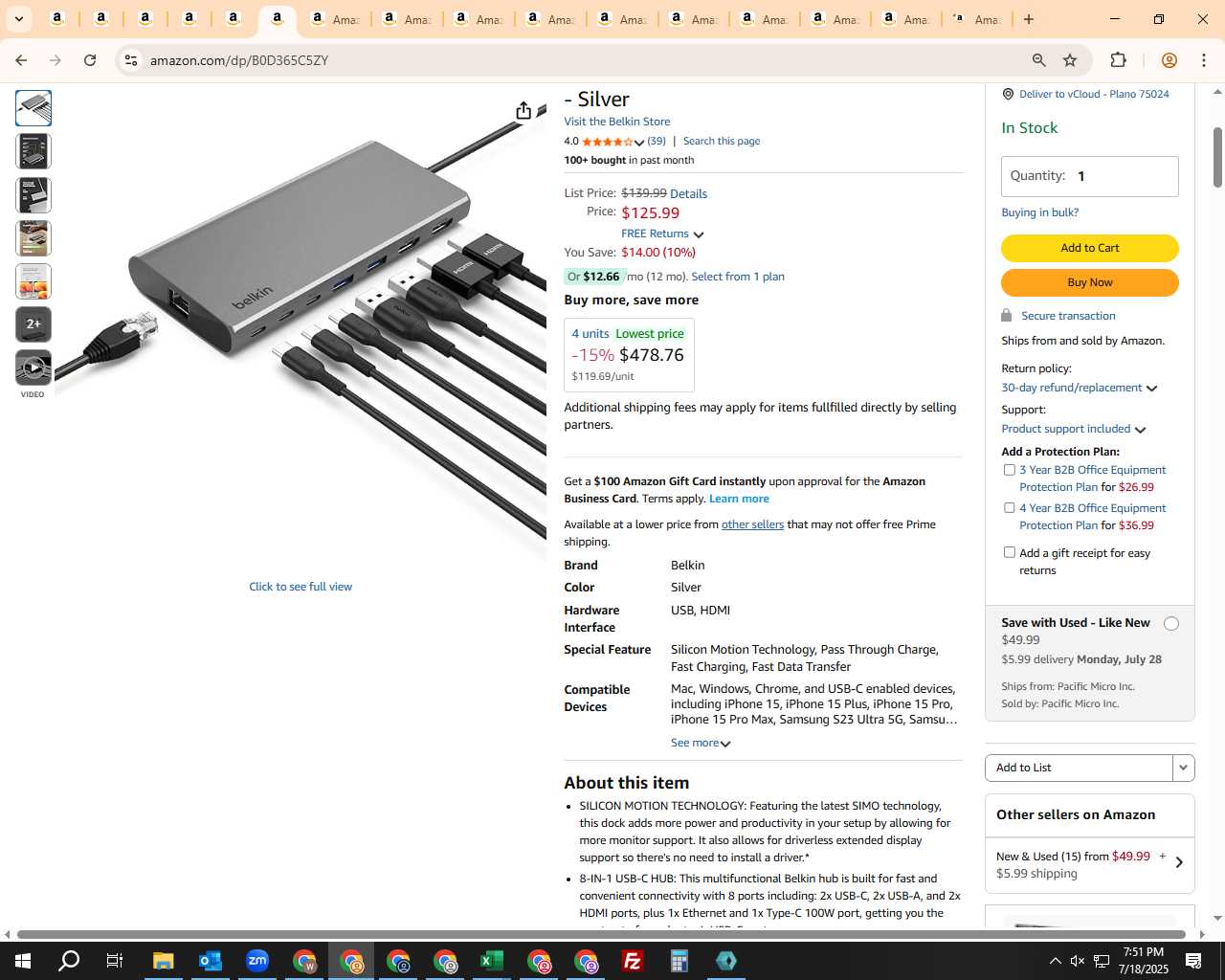Screen dimensions: 1225x980
Task: Open the Chrome profile icon
Action: tap(1169, 60)
